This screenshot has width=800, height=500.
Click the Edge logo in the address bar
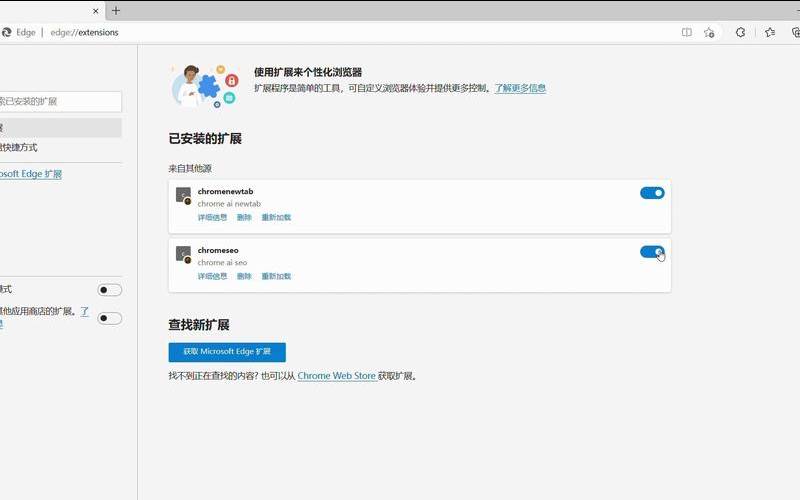[x=6, y=32]
